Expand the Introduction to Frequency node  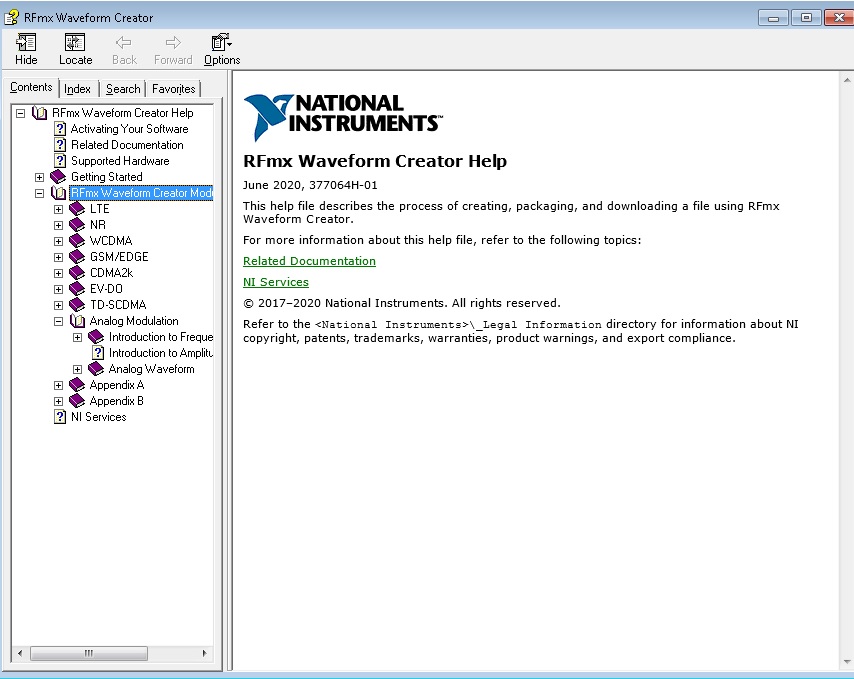click(77, 337)
